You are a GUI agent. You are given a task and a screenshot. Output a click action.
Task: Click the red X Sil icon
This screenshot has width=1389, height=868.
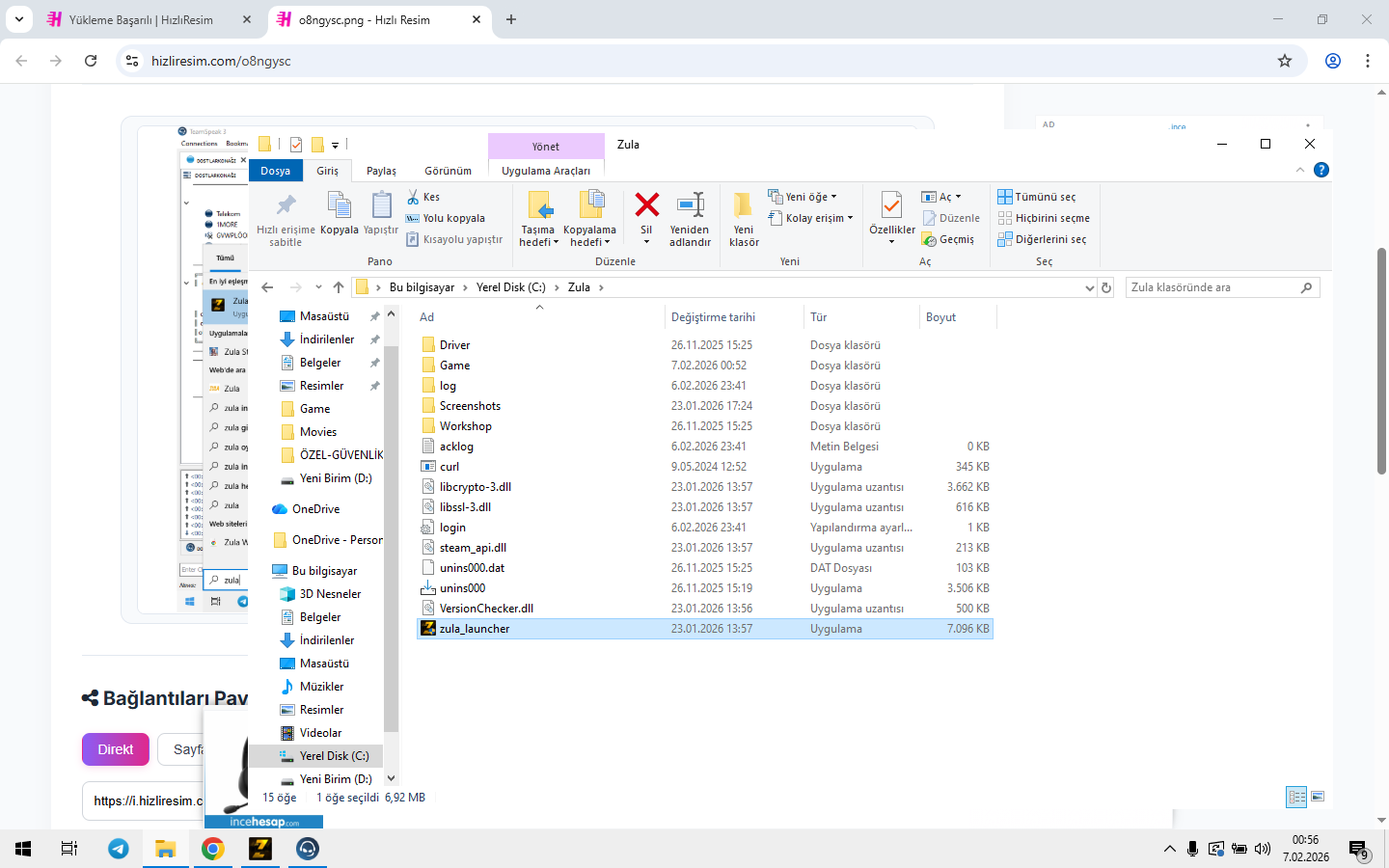click(646, 204)
